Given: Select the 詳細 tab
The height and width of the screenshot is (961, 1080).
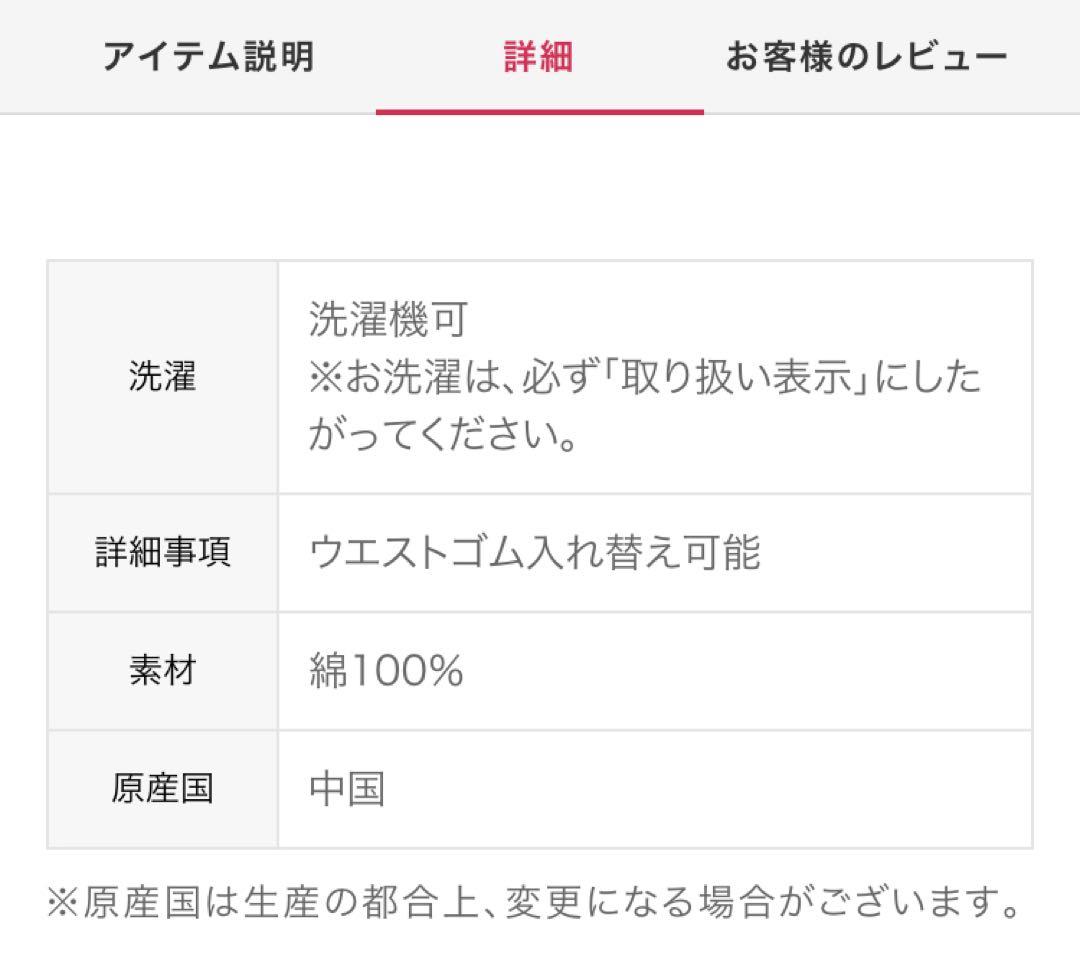Looking at the screenshot, I should point(537,57).
